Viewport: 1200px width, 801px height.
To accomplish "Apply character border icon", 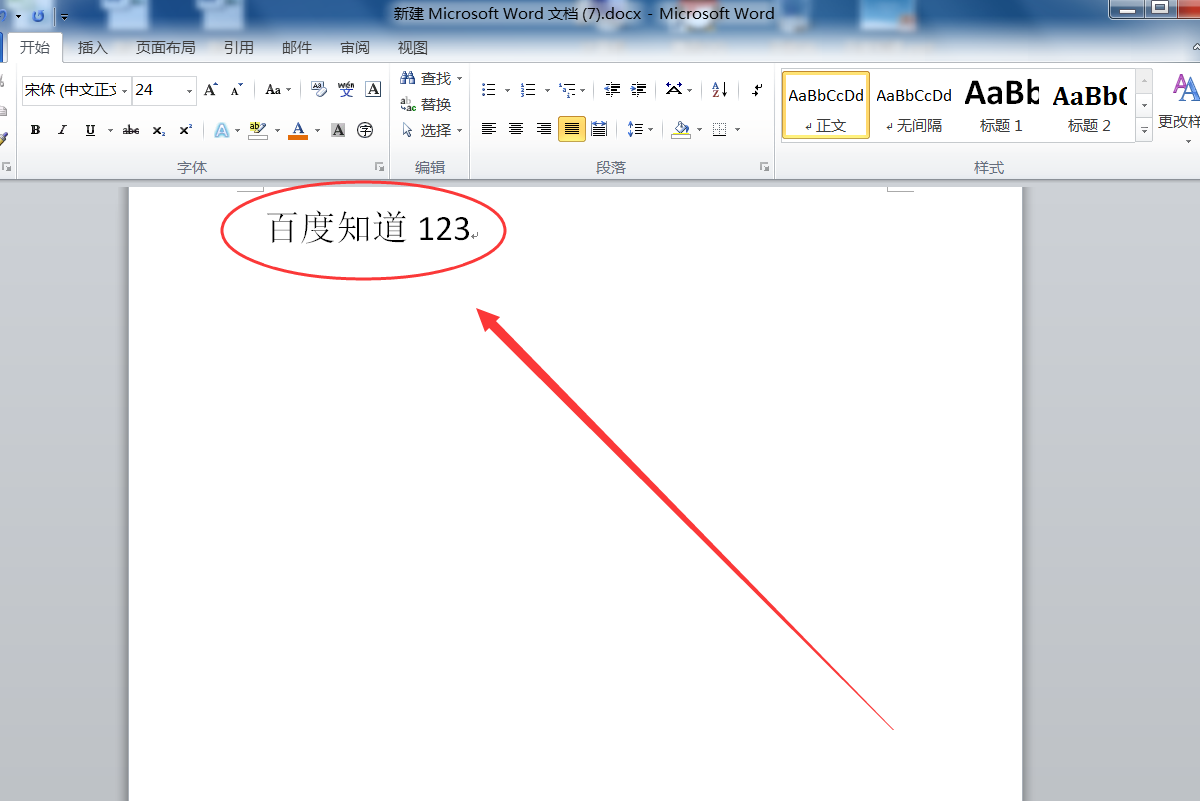I will pos(373,90).
